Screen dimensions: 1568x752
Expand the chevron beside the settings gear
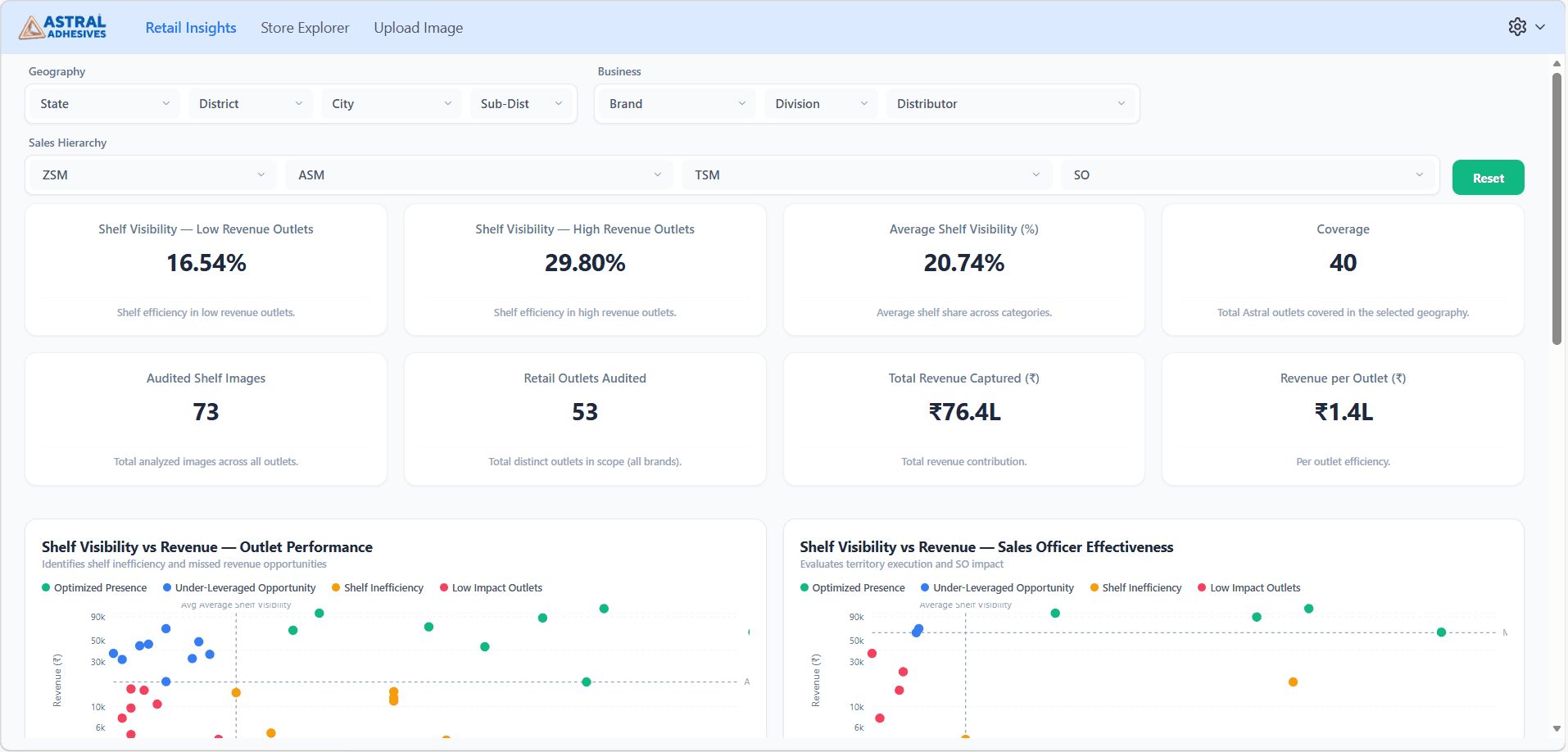coord(1540,27)
